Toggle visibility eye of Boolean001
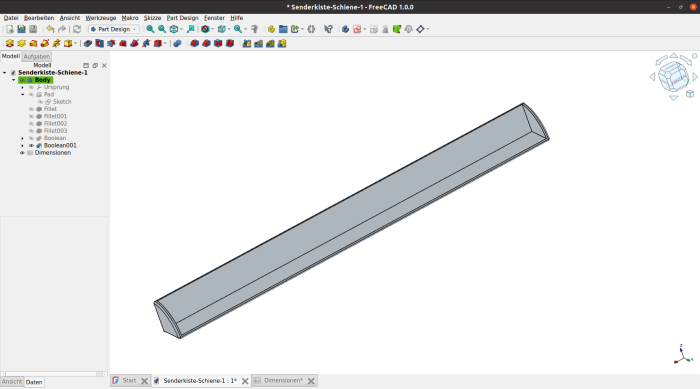This screenshot has width=700, height=389. pyautogui.click(x=31, y=146)
